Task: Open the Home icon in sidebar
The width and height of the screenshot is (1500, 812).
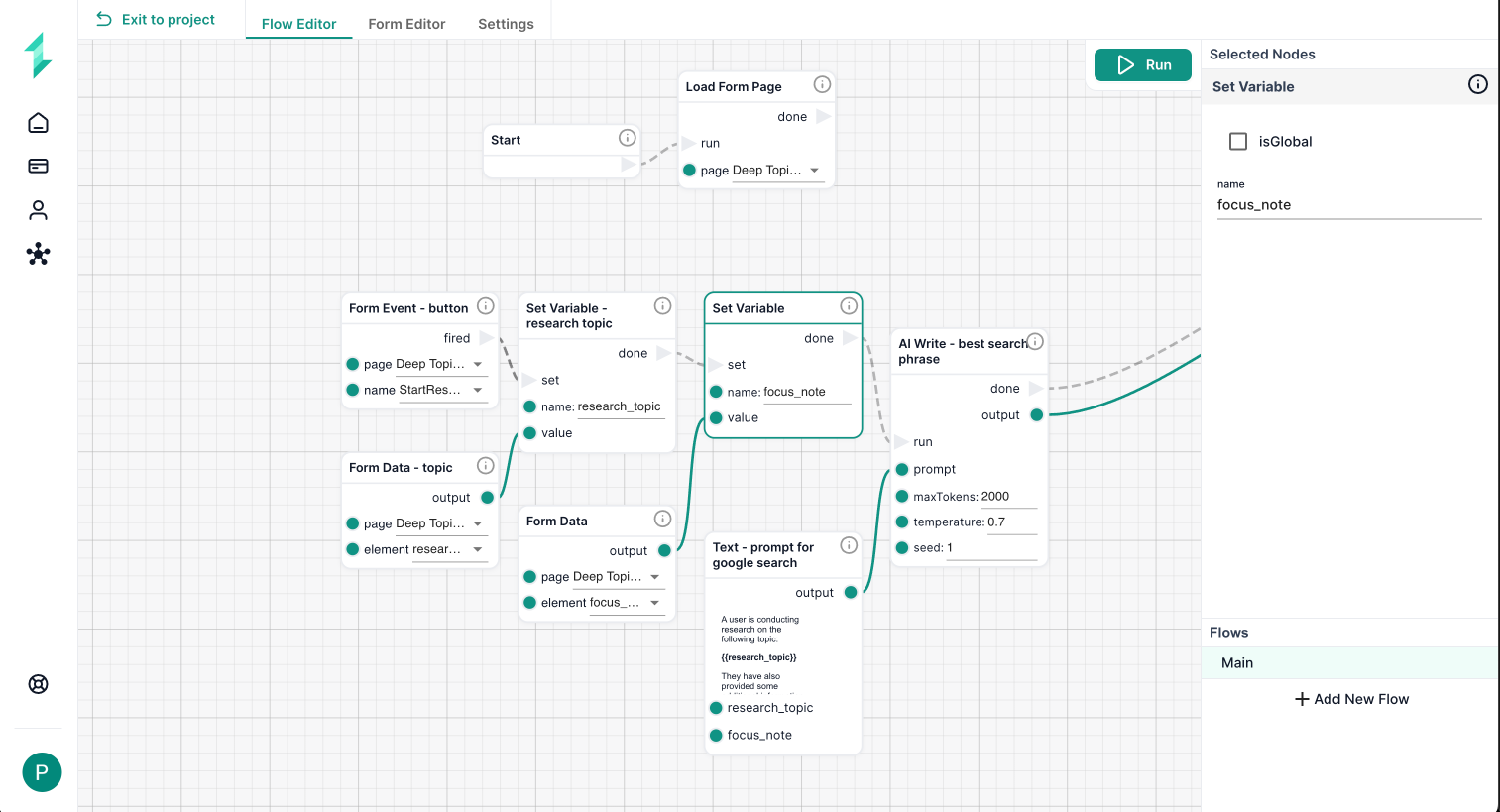Action: pos(38,123)
